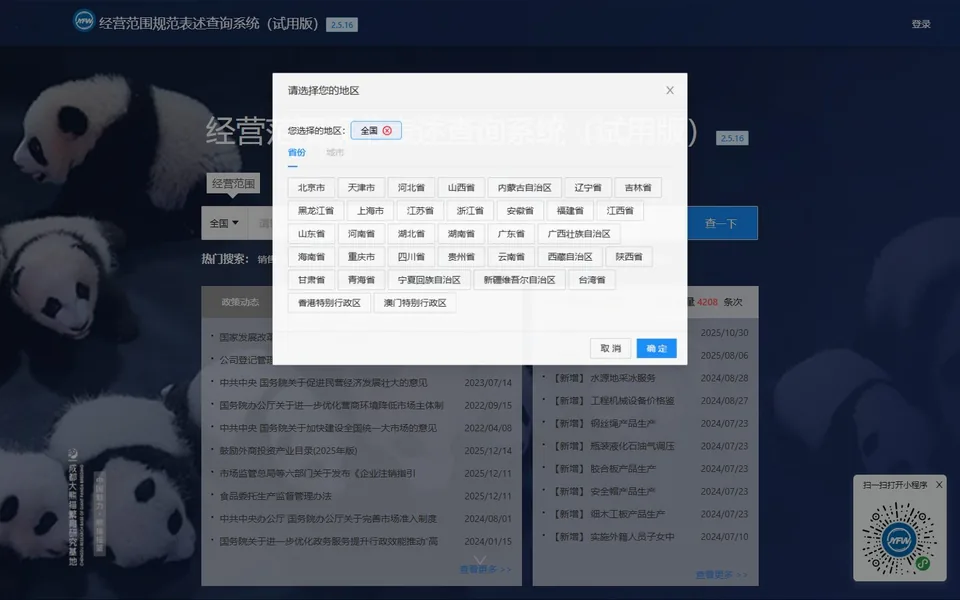Image resolution: width=960 pixels, height=600 pixels.
Task: Select 广西壮族自治区
Action: (579, 234)
